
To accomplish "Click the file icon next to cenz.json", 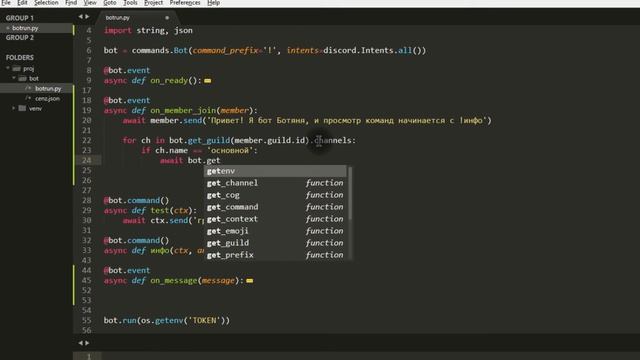I will 28,98.
